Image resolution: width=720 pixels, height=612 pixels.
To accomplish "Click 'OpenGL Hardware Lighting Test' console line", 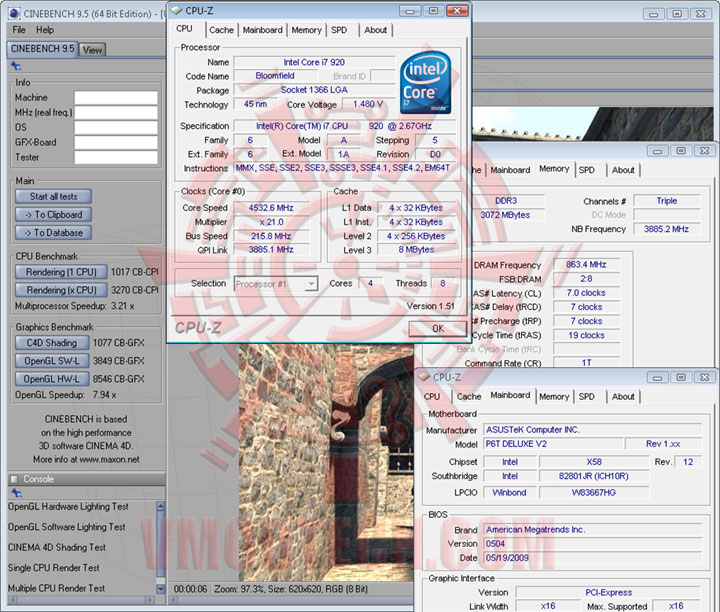I will coord(68,506).
